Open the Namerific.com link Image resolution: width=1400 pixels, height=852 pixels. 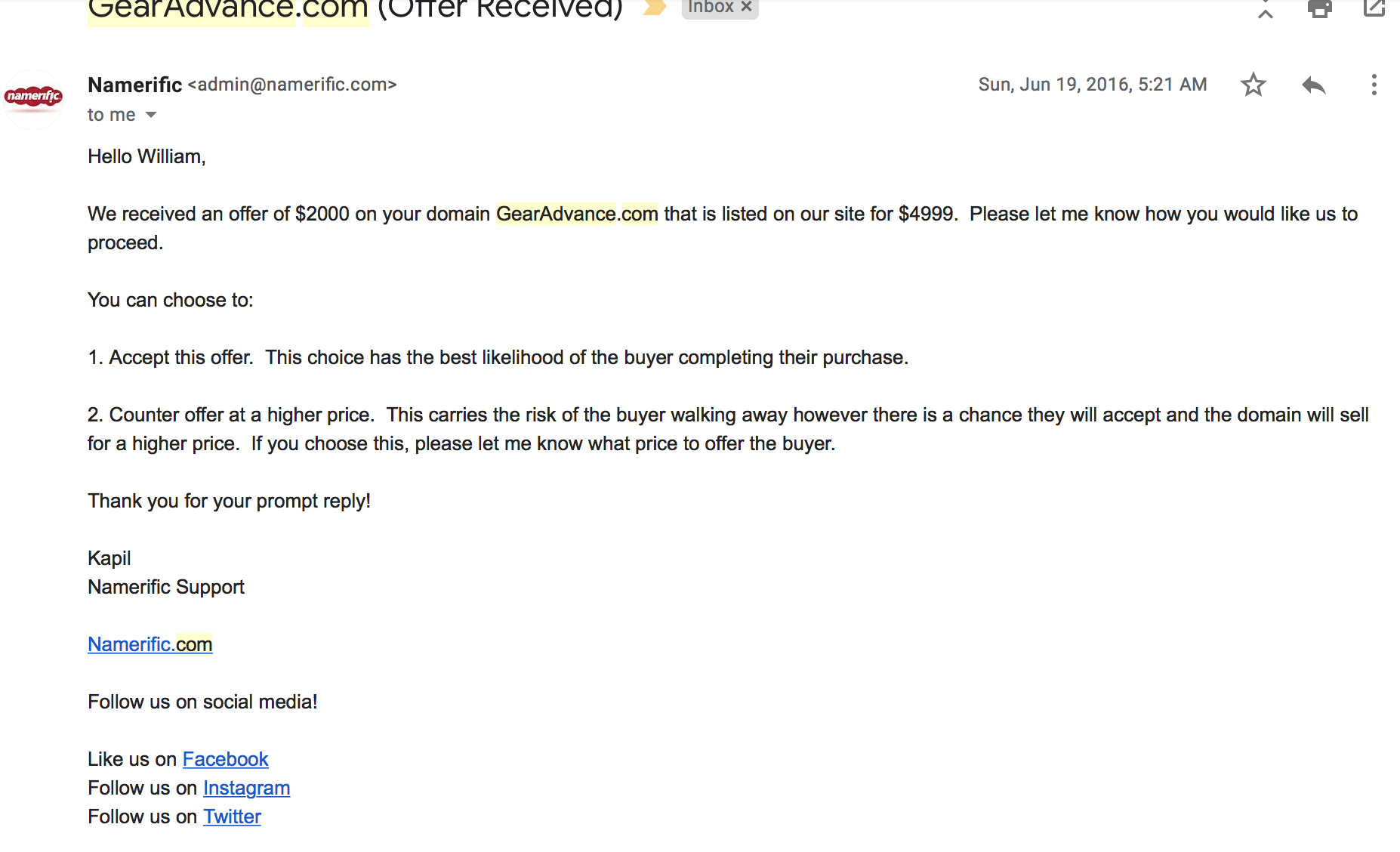click(x=150, y=644)
